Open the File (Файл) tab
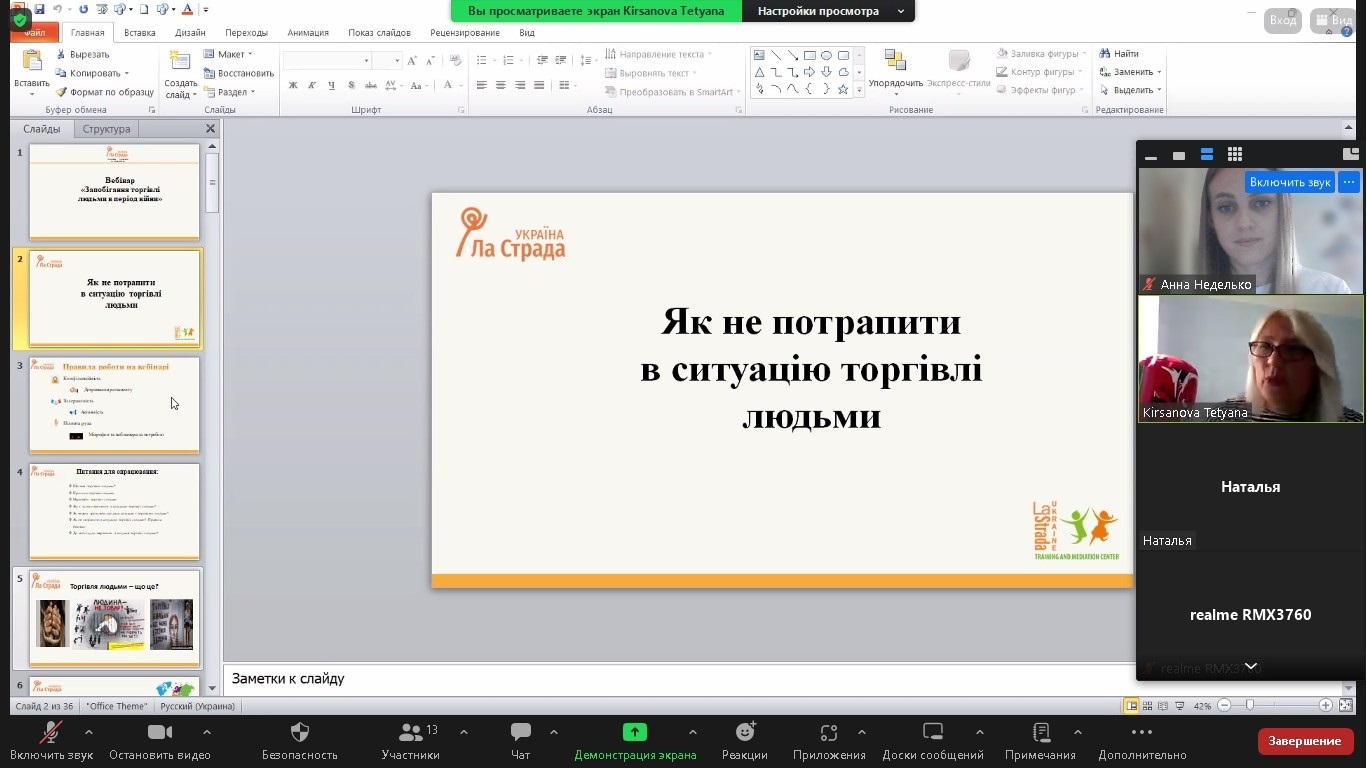1367x768 pixels. 35,33
